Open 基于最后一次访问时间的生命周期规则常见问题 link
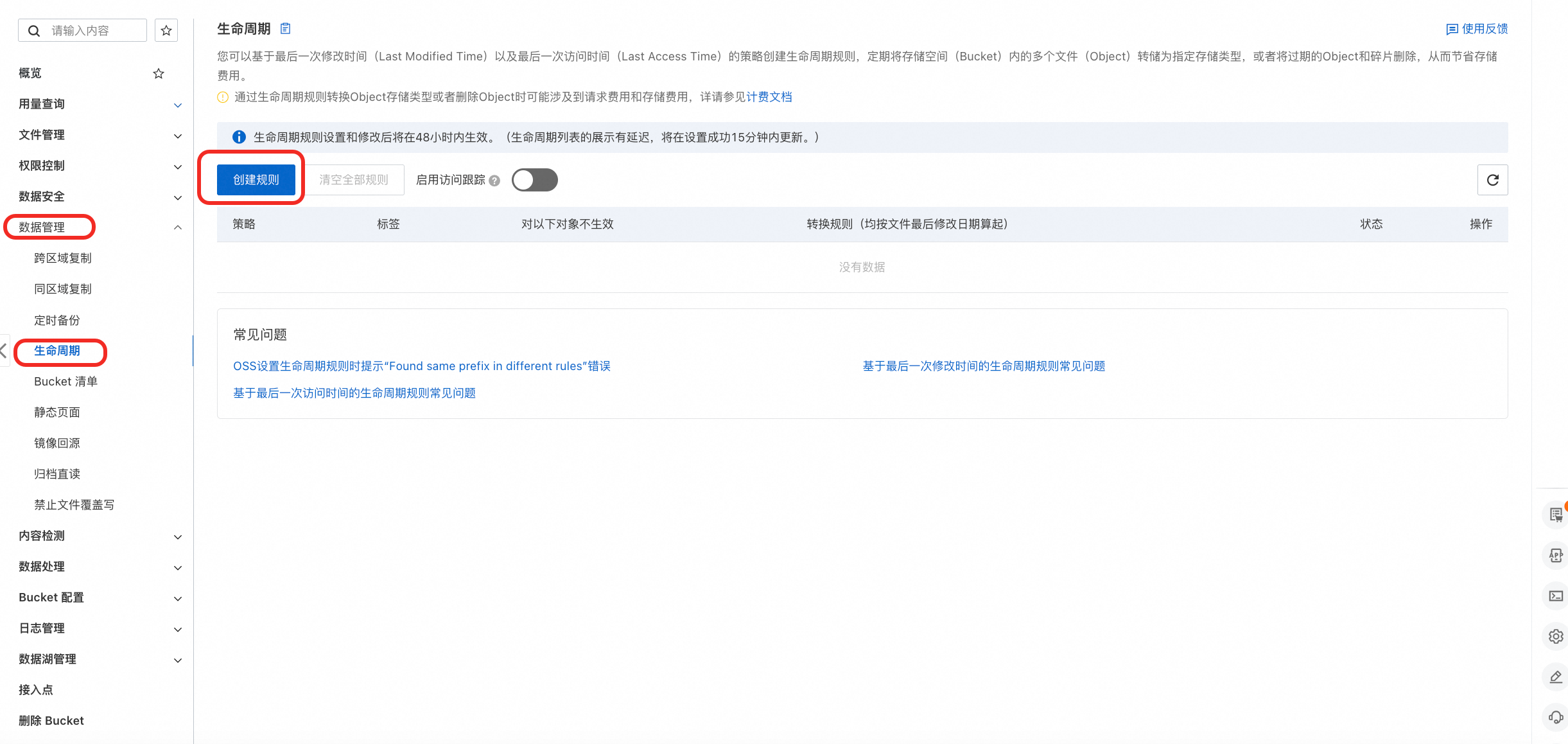Viewport: 1568px width, 744px height. 354,393
